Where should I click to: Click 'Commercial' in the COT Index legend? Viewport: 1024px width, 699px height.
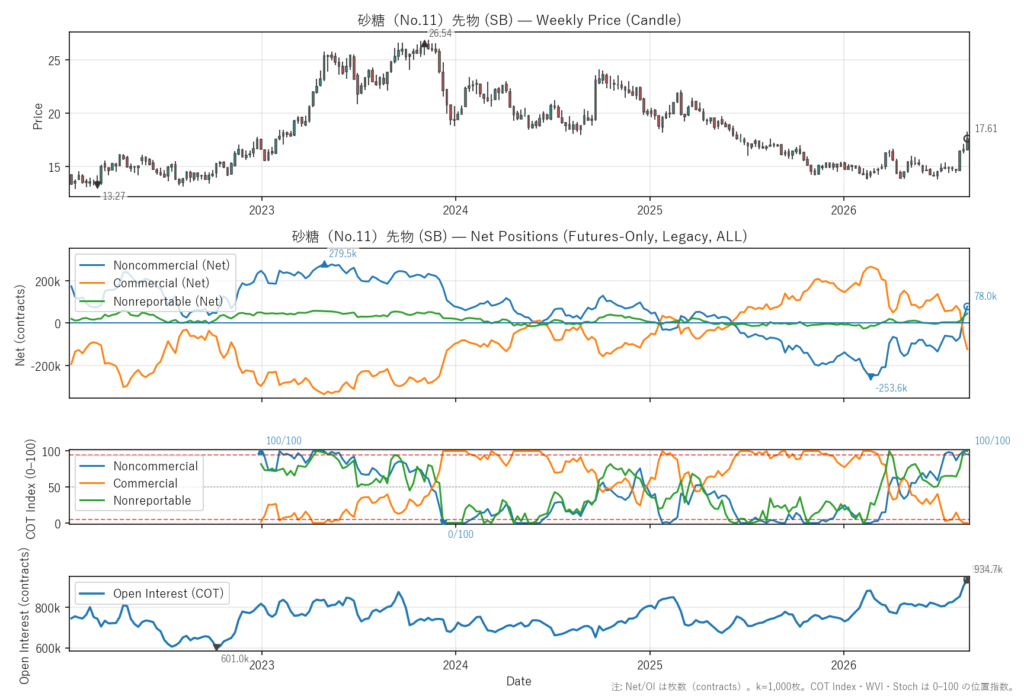(145, 483)
